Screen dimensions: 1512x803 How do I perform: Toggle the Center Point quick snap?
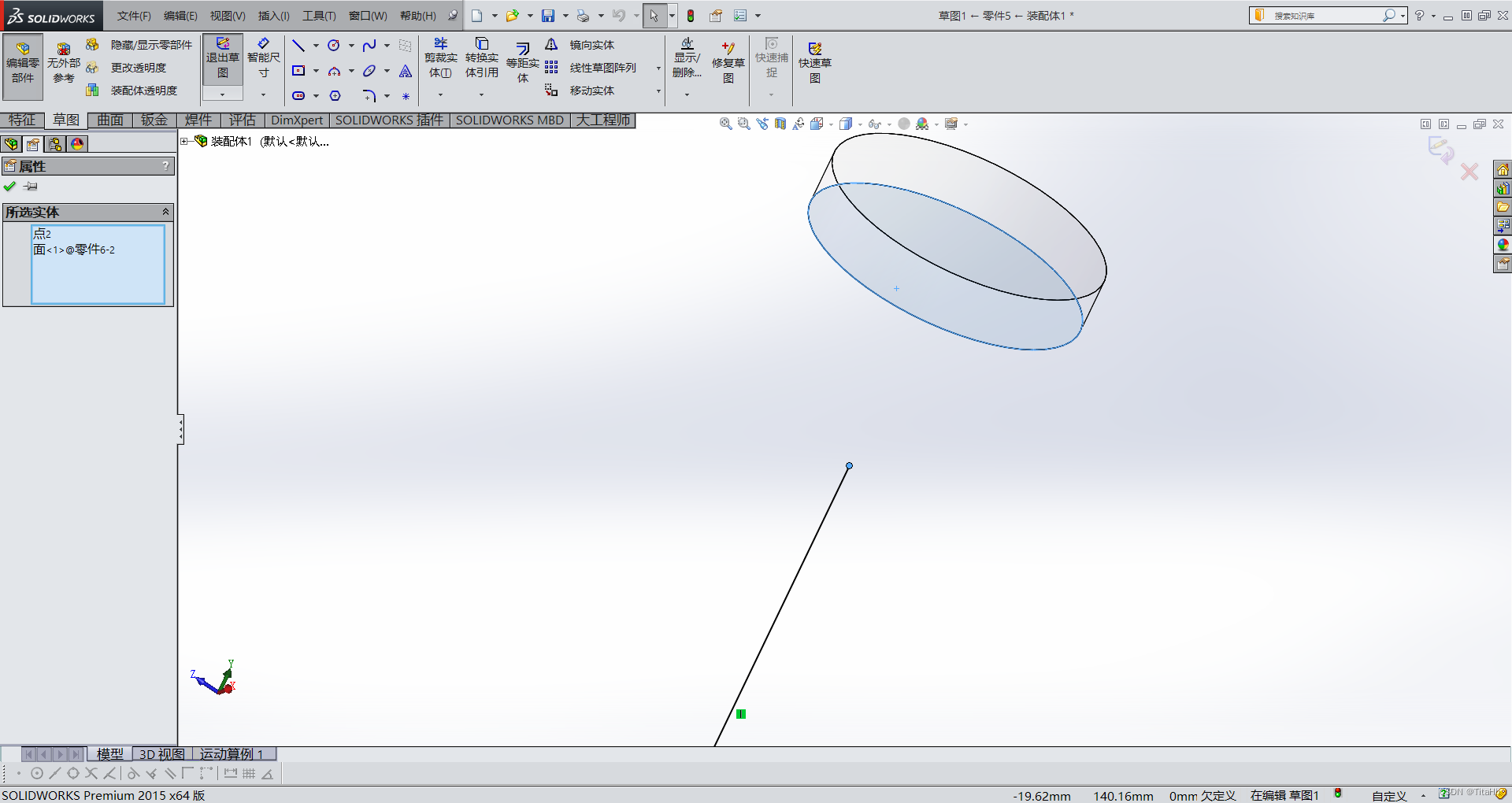click(37, 774)
